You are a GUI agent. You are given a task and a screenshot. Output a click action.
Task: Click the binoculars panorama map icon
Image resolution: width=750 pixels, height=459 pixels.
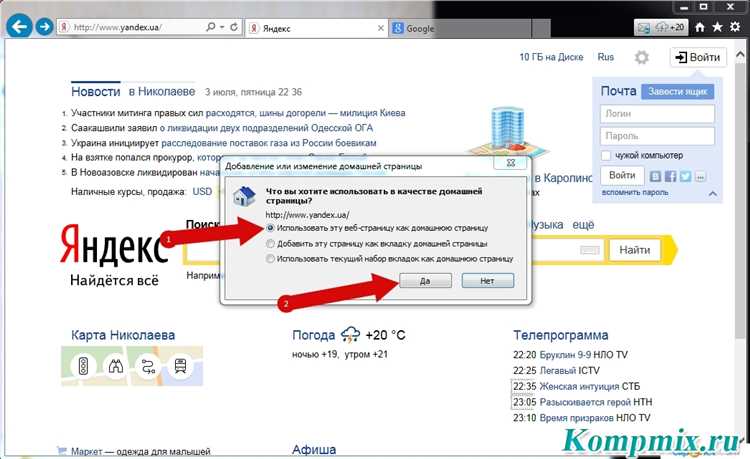[116, 366]
